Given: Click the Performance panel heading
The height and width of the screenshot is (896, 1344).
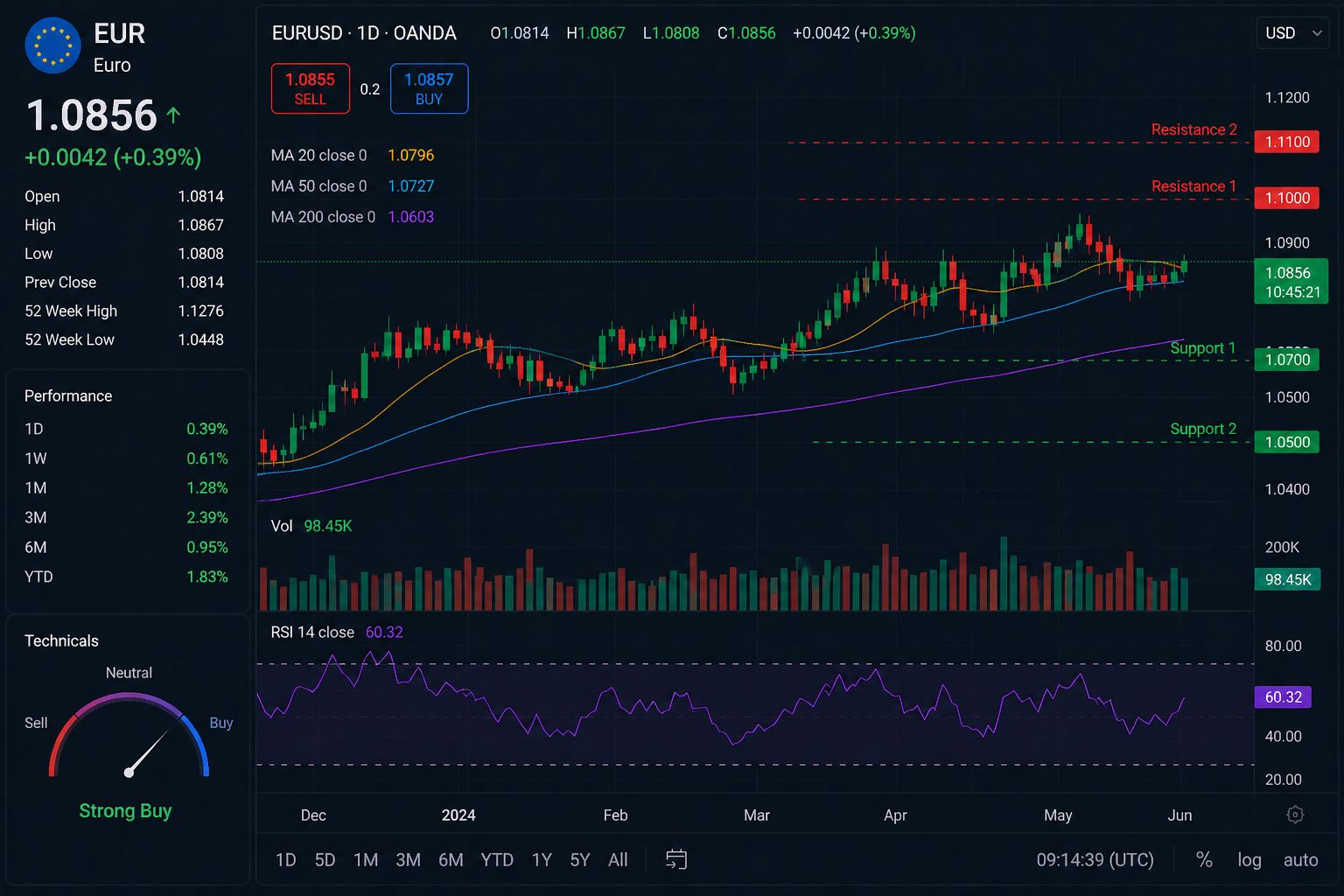Looking at the screenshot, I should [68, 396].
